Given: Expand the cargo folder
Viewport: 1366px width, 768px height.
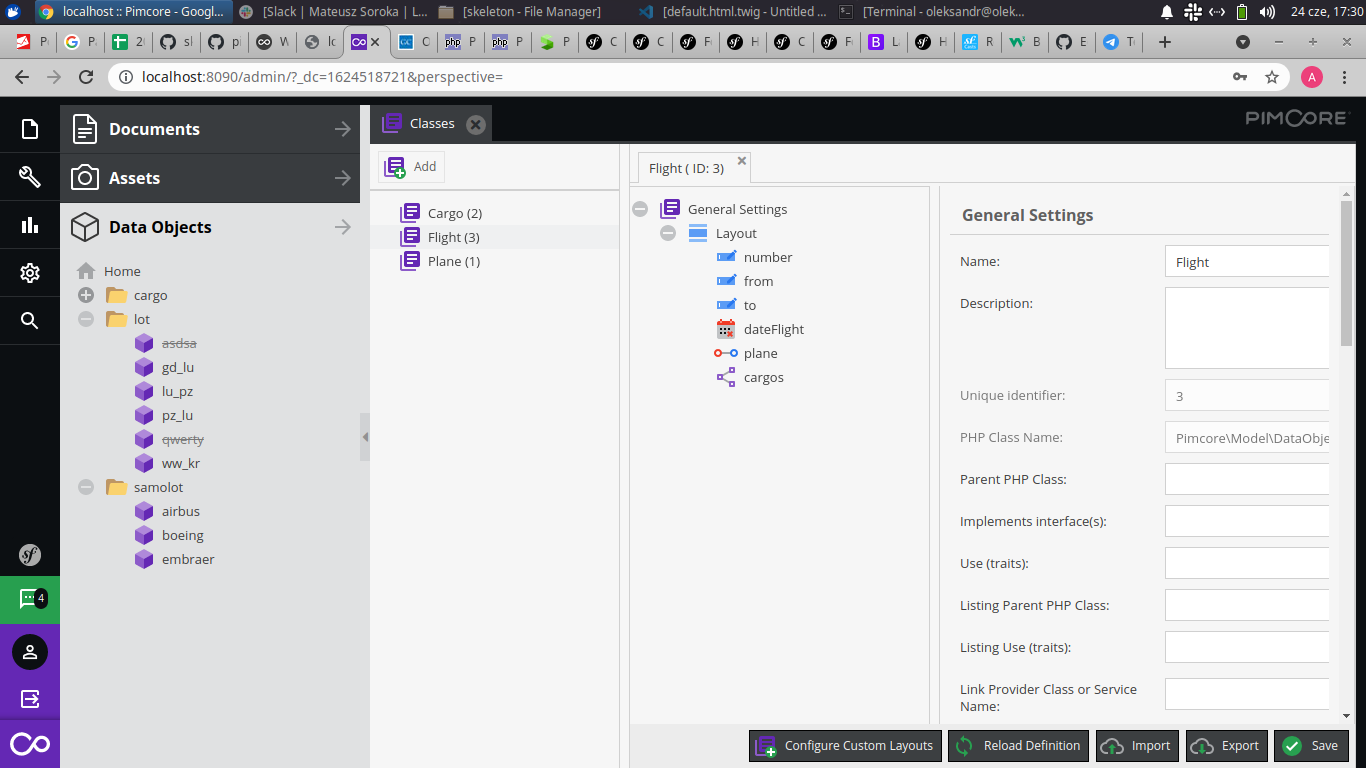Looking at the screenshot, I should [x=86, y=295].
